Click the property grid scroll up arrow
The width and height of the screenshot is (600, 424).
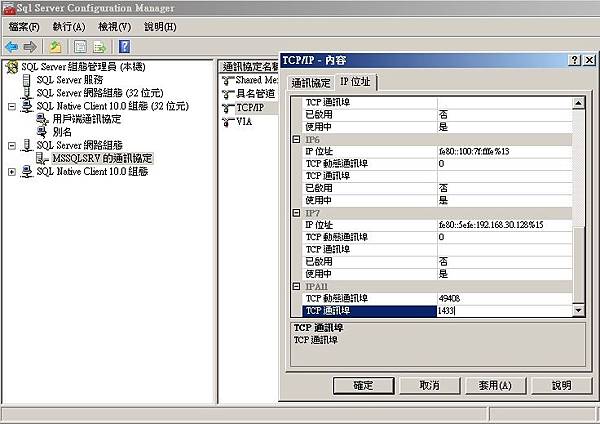[x=578, y=103]
